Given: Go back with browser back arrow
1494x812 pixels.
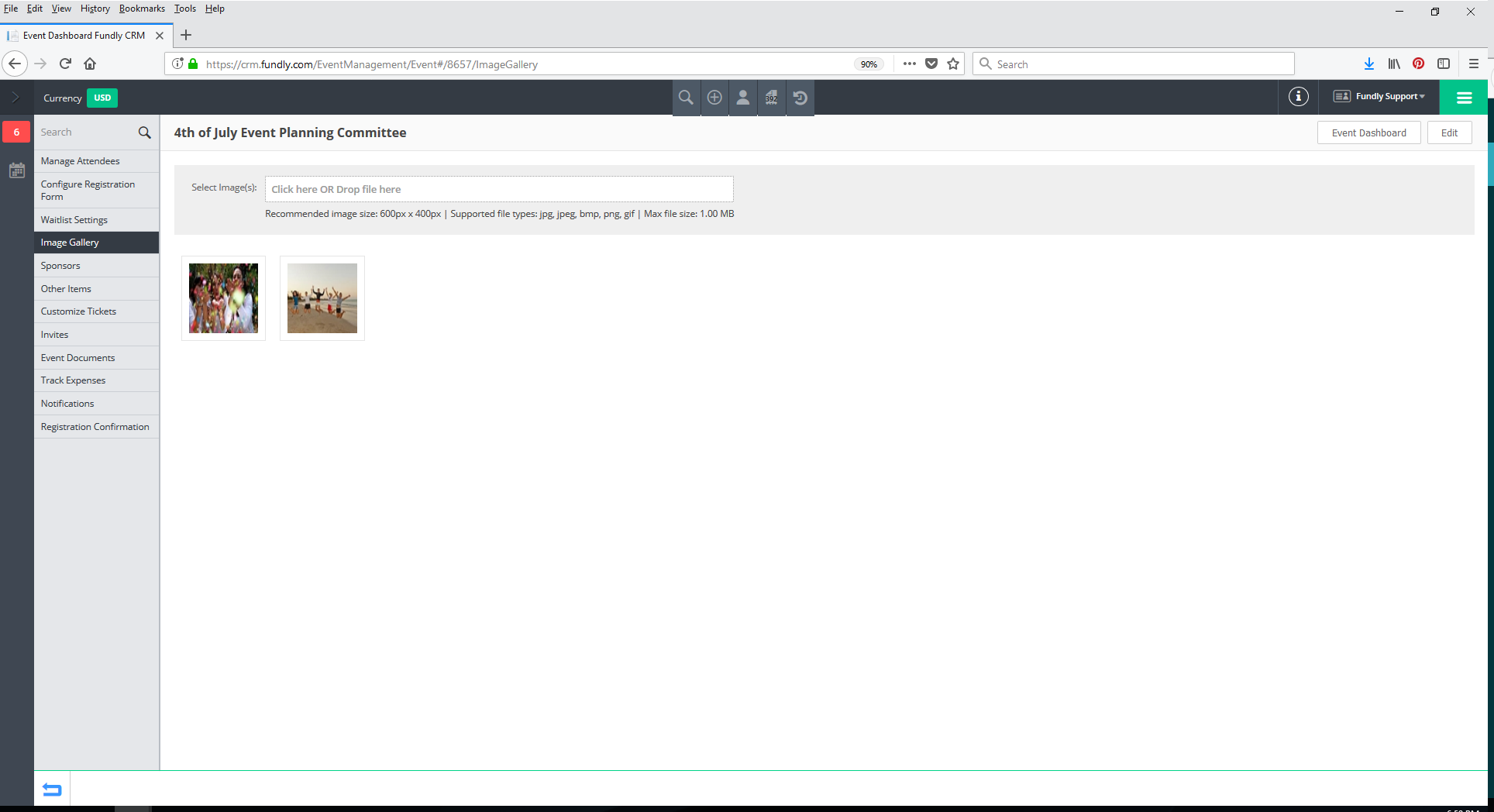Looking at the screenshot, I should click(x=15, y=64).
